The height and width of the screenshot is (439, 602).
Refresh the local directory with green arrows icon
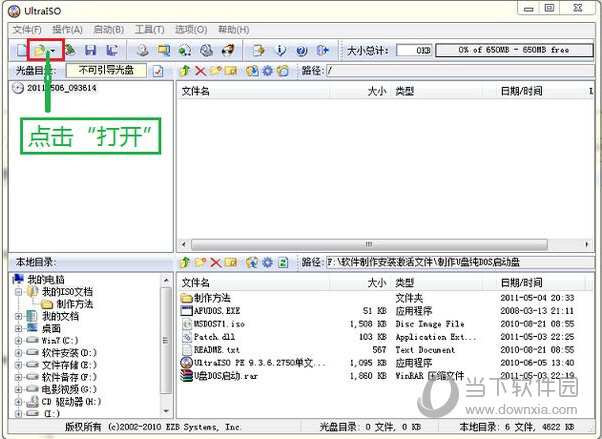coord(283,262)
